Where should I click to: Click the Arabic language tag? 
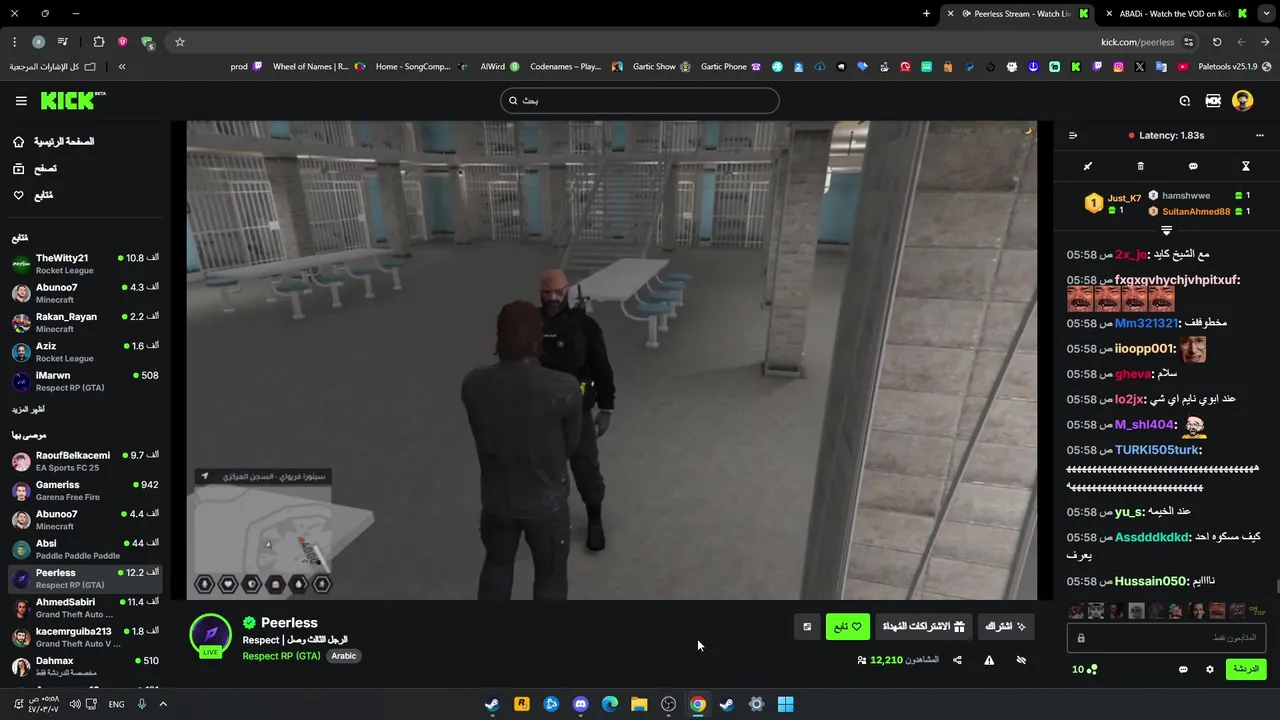click(344, 656)
